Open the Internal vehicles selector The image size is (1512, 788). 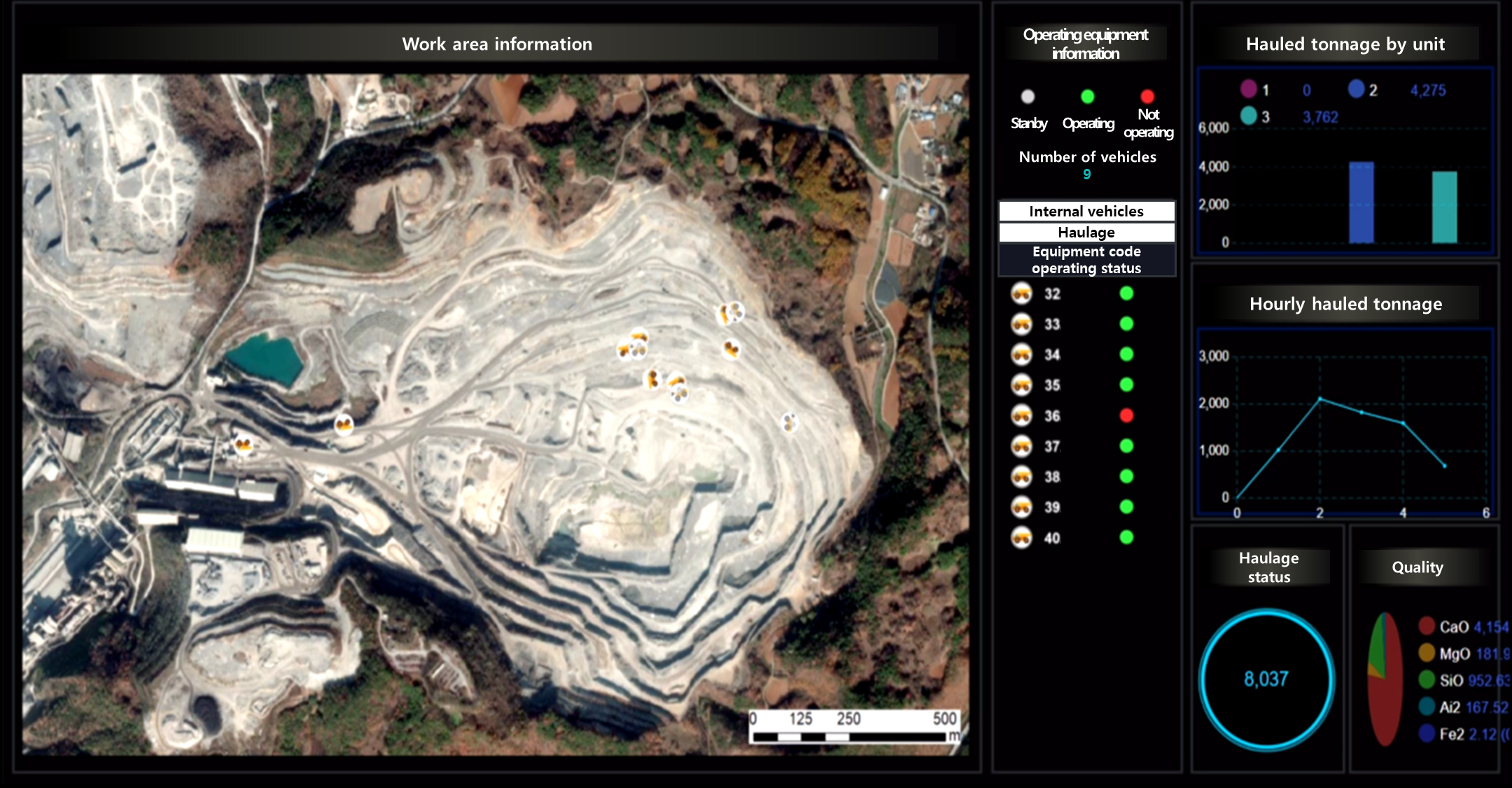1086,211
